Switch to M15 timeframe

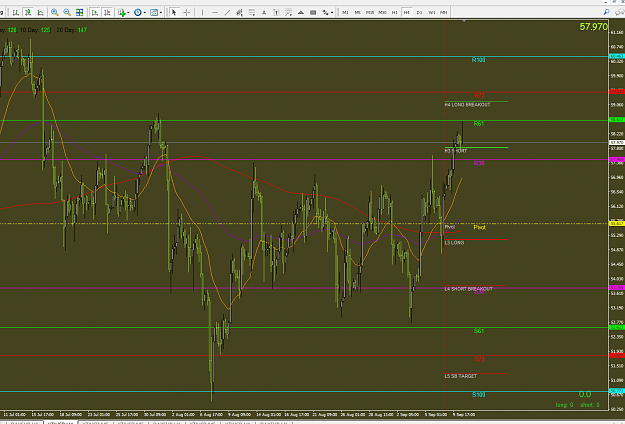pyautogui.click(x=370, y=12)
